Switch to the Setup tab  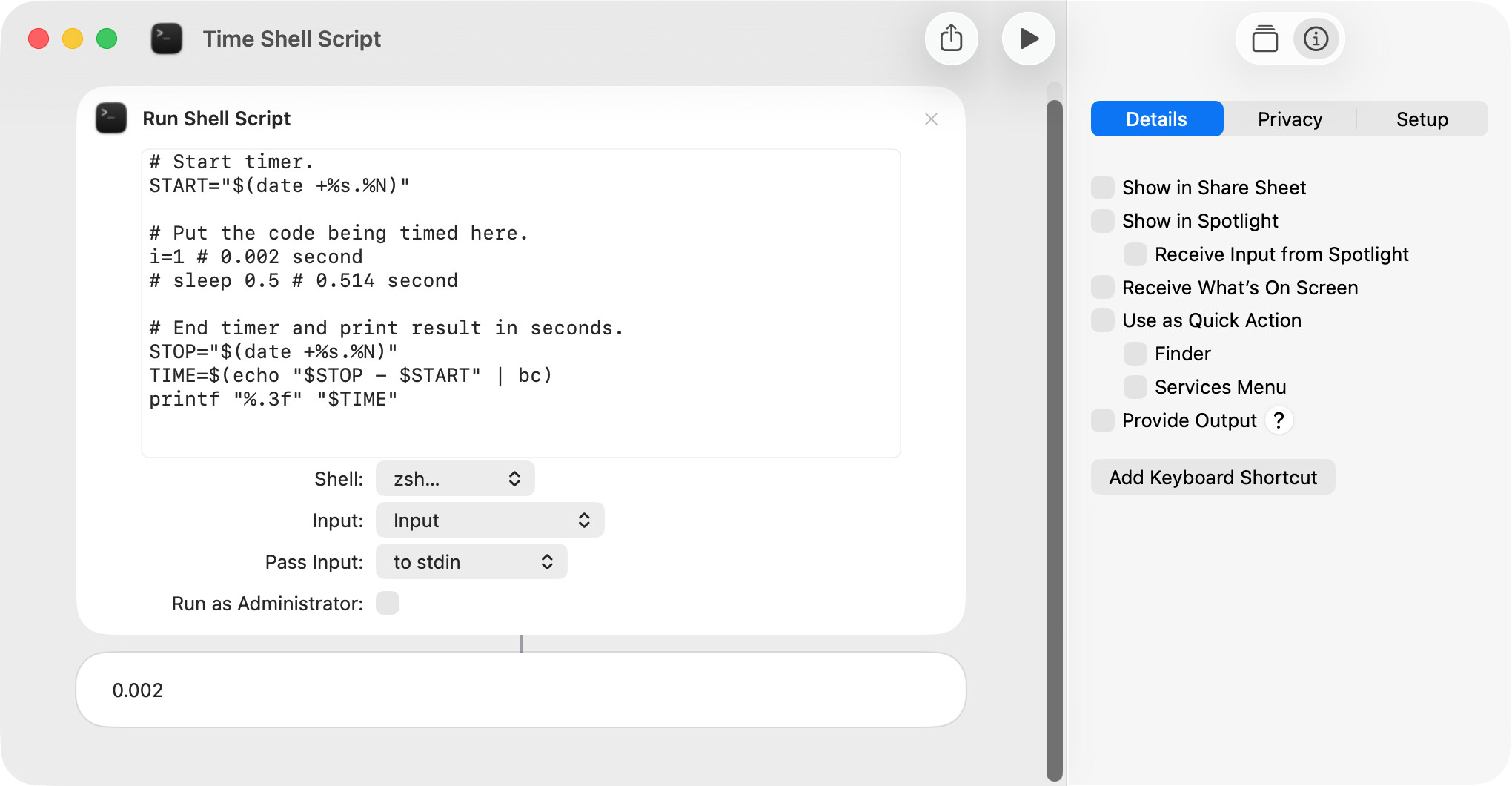click(x=1422, y=119)
